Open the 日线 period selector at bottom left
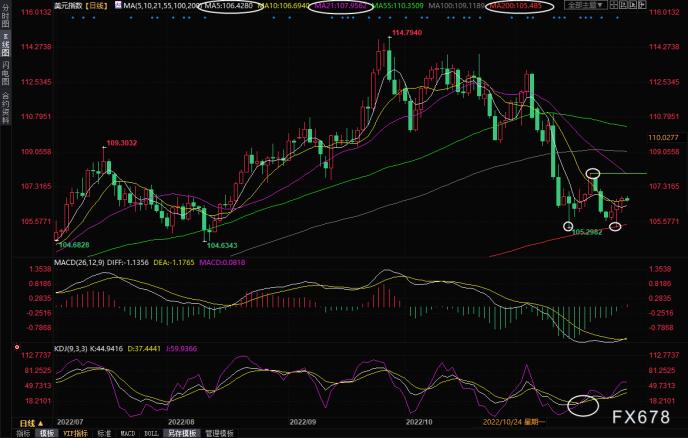The height and width of the screenshot is (438, 688). (x=31, y=424)
